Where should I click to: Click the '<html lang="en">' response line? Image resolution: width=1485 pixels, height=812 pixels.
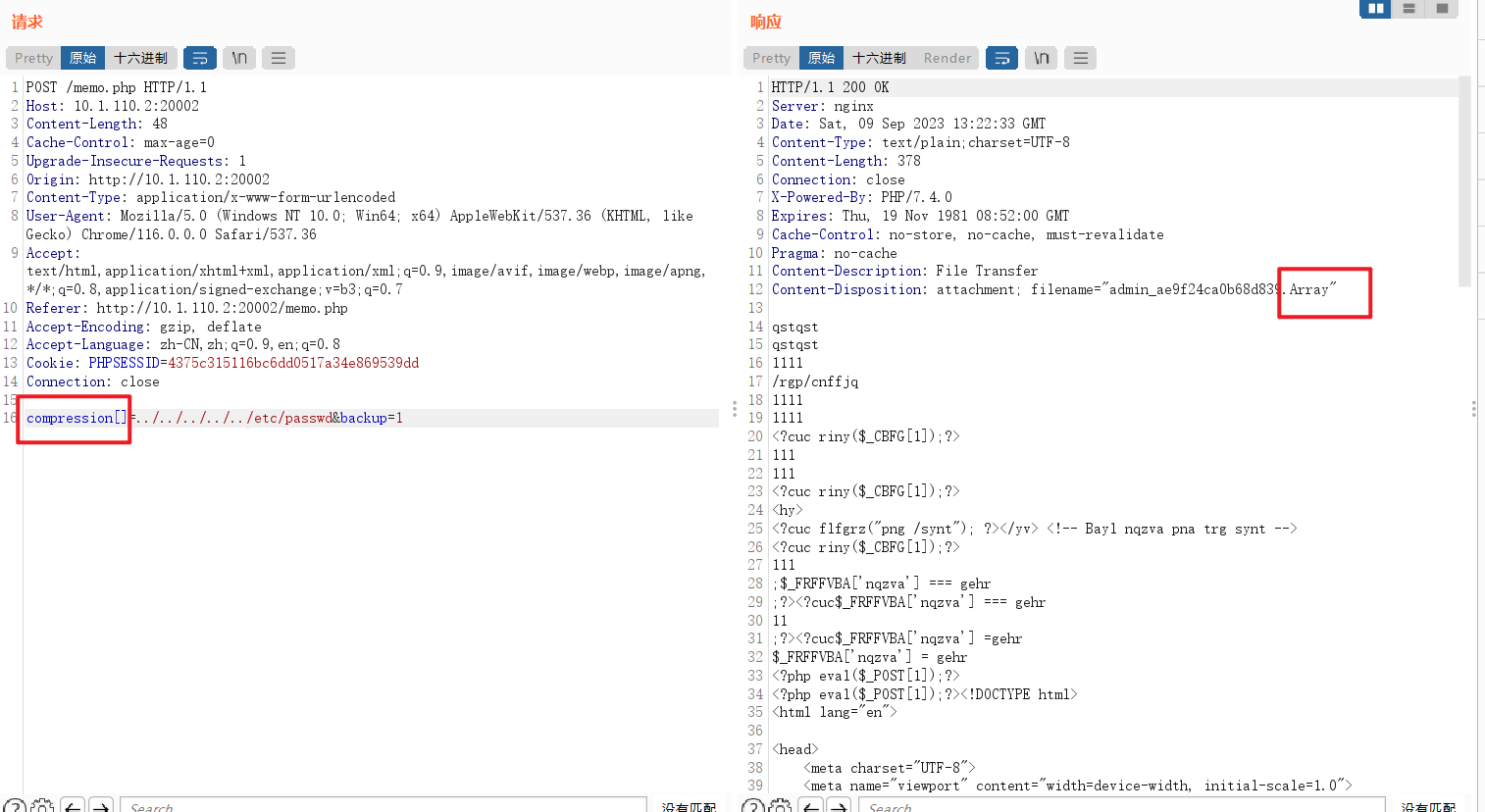pos(835,712)
